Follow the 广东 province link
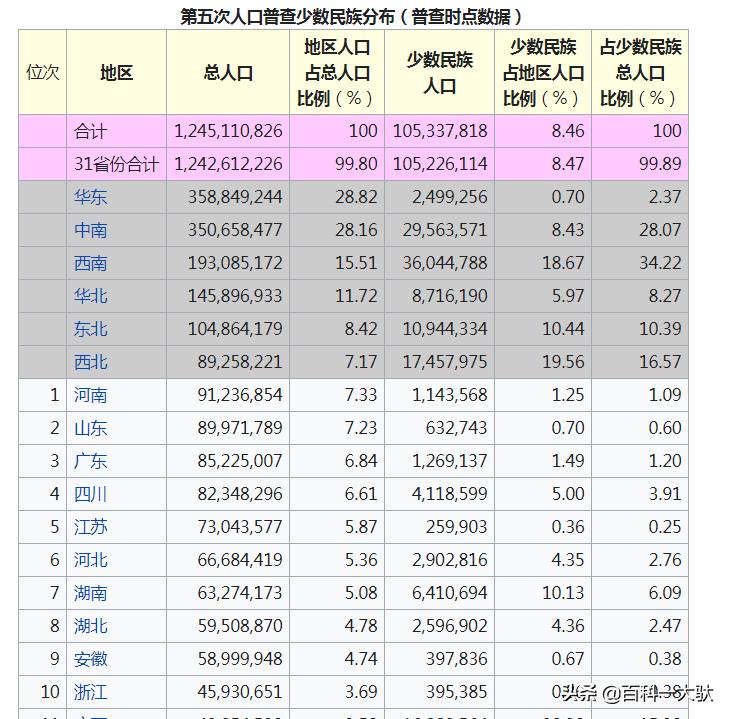The width and height of the screenshot is (730, 719). coord(91,461)
